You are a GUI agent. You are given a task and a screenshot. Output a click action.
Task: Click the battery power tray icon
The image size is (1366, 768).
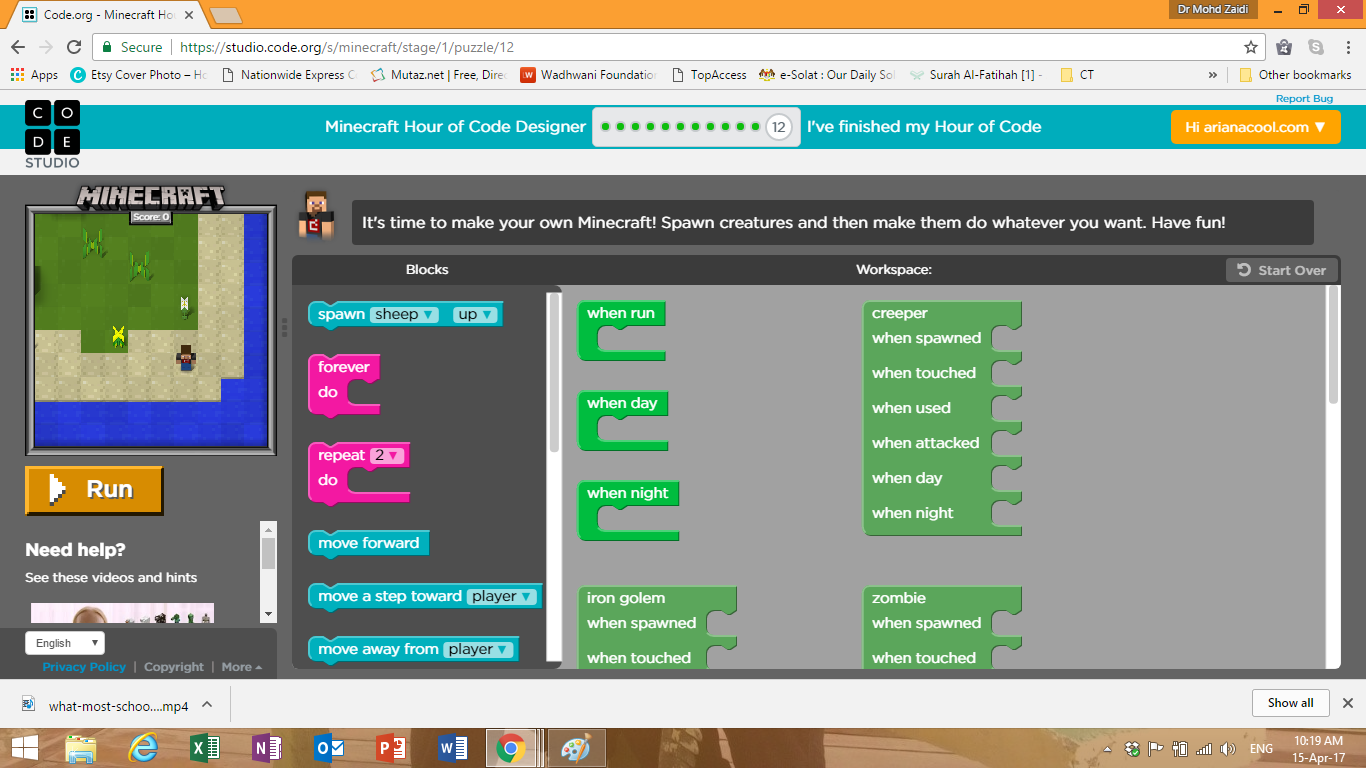coord(1180,749)
